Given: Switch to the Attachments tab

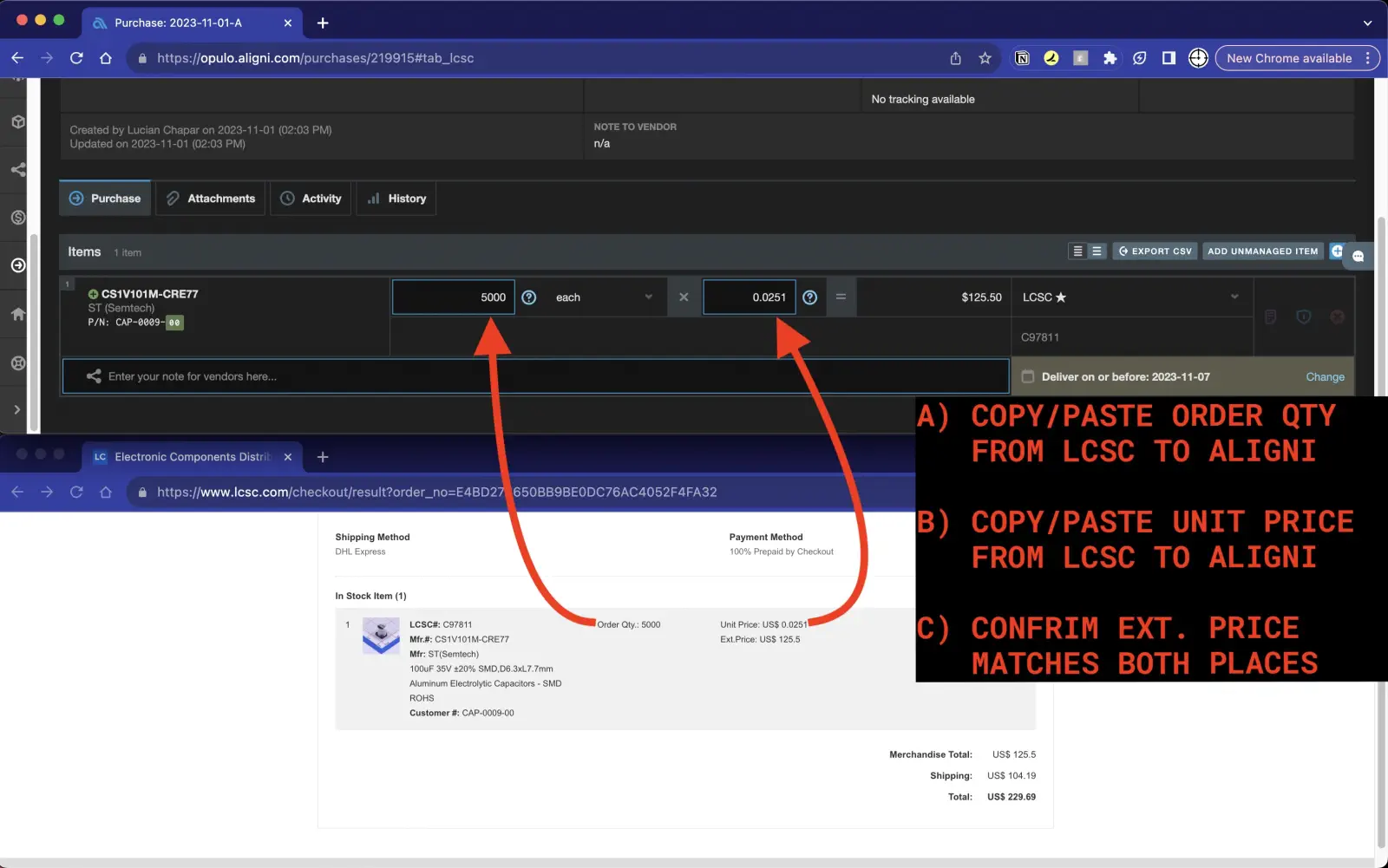Looking at the screenshot, I should coord(211,199).
